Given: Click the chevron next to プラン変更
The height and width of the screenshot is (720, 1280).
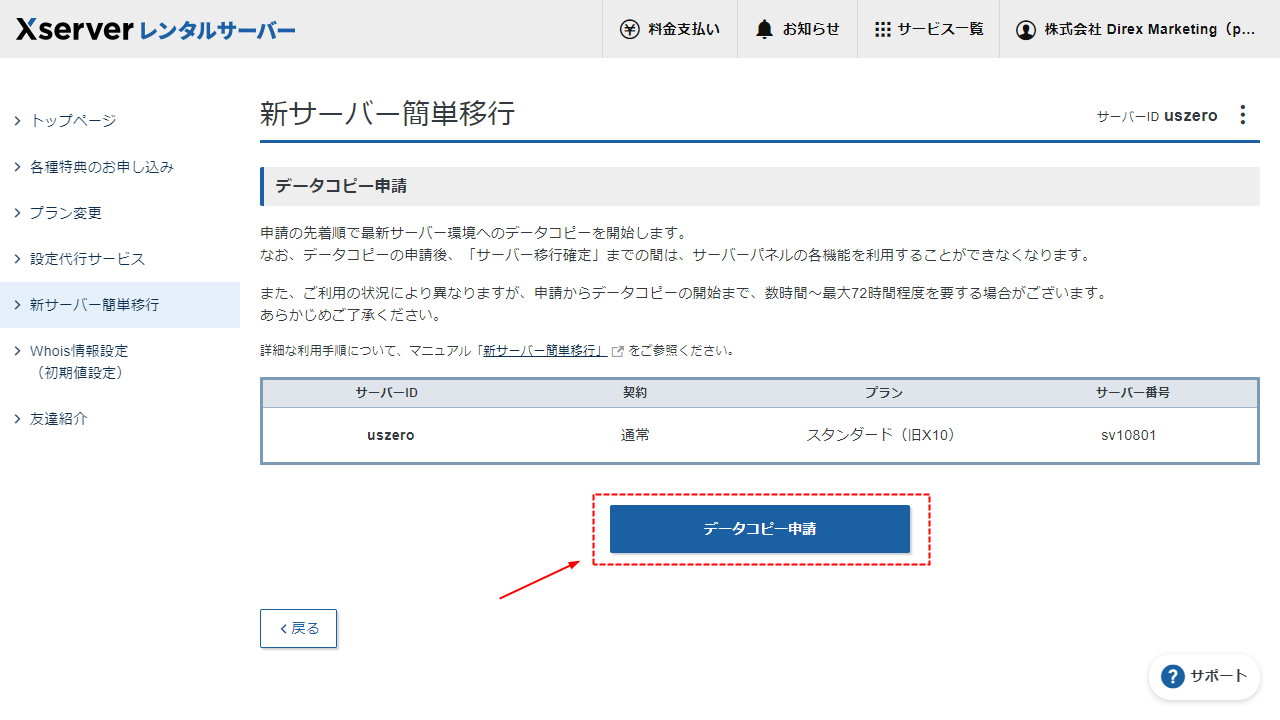Looking at the screenshot, I should pyautogui.click(x=17, y=213).
